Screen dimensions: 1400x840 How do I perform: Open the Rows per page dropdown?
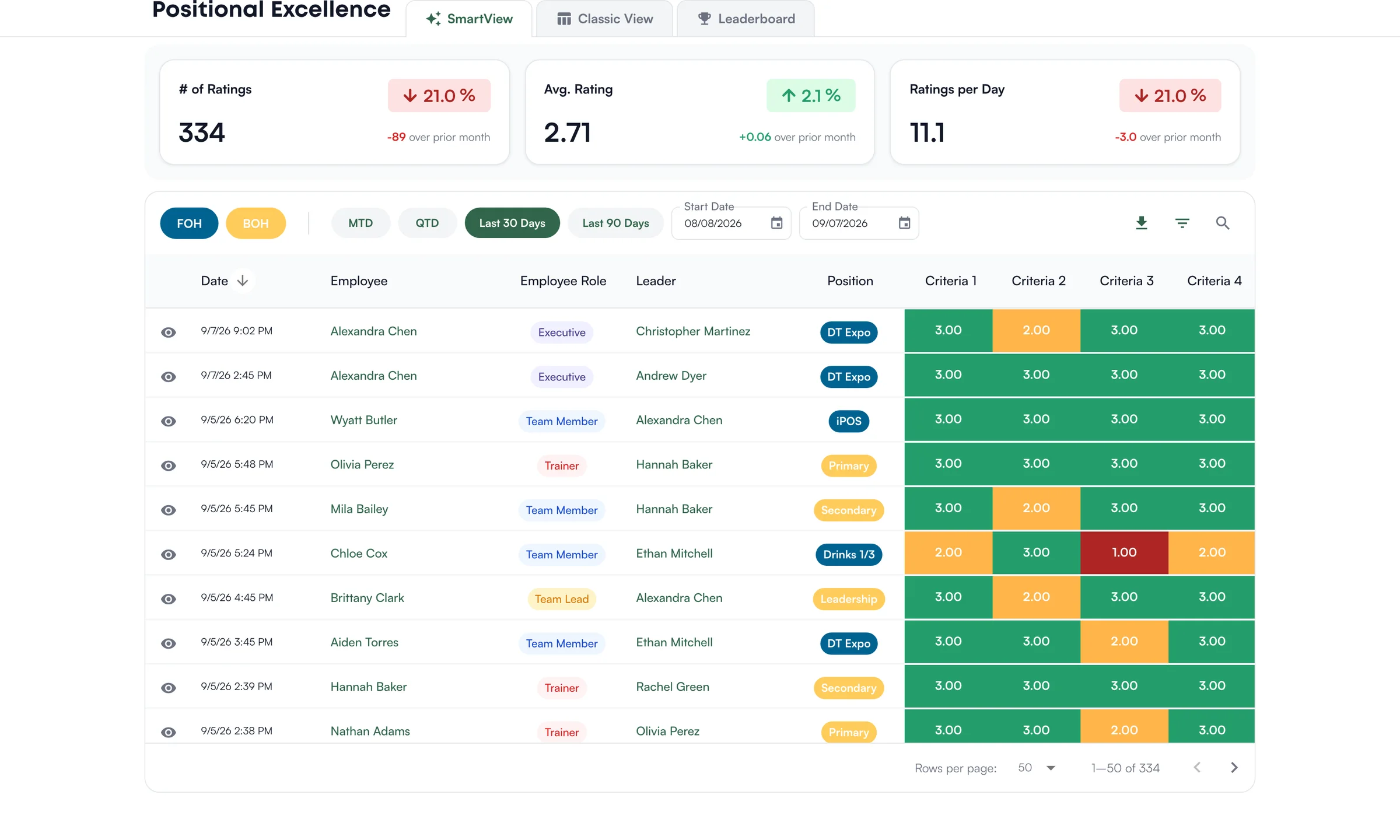click(1037, 768)
